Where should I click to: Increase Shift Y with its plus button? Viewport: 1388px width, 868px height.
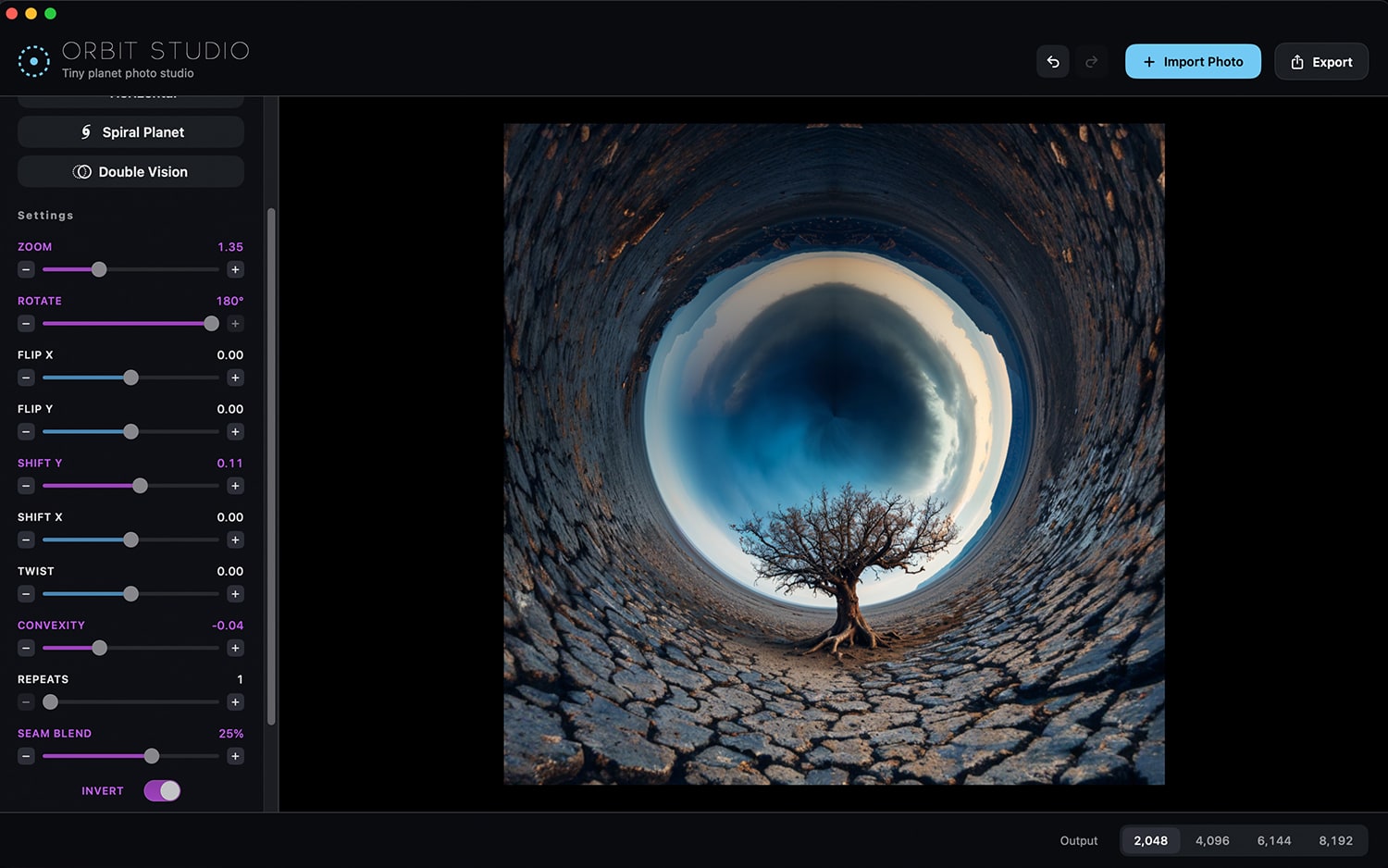click(235, 486)
